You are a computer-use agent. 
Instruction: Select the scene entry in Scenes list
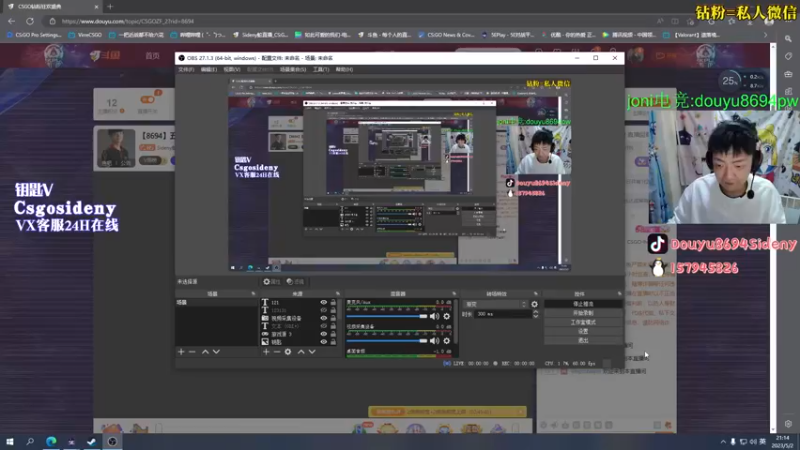tap(217, 303)
